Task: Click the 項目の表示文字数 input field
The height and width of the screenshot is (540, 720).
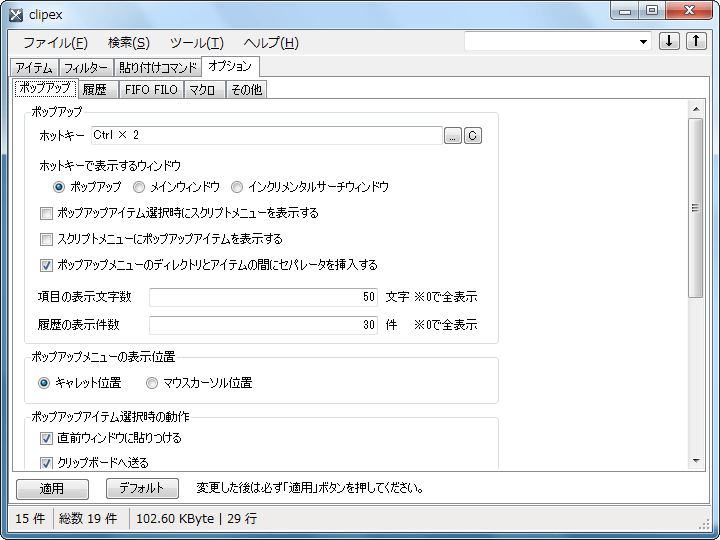Action: pyautogui.click(x=264, y=298)
